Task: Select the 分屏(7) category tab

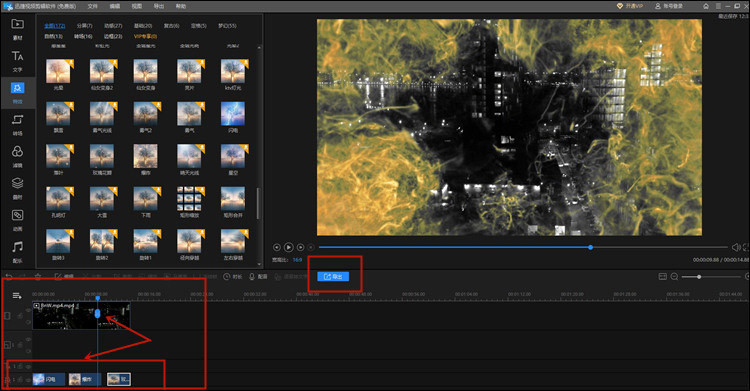Action: (x=85, y=26)
